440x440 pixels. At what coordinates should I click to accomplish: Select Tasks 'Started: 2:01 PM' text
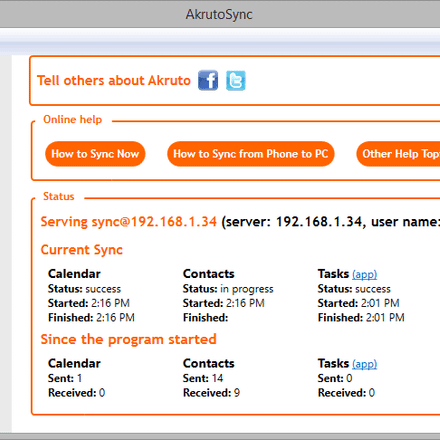(359, 303)
